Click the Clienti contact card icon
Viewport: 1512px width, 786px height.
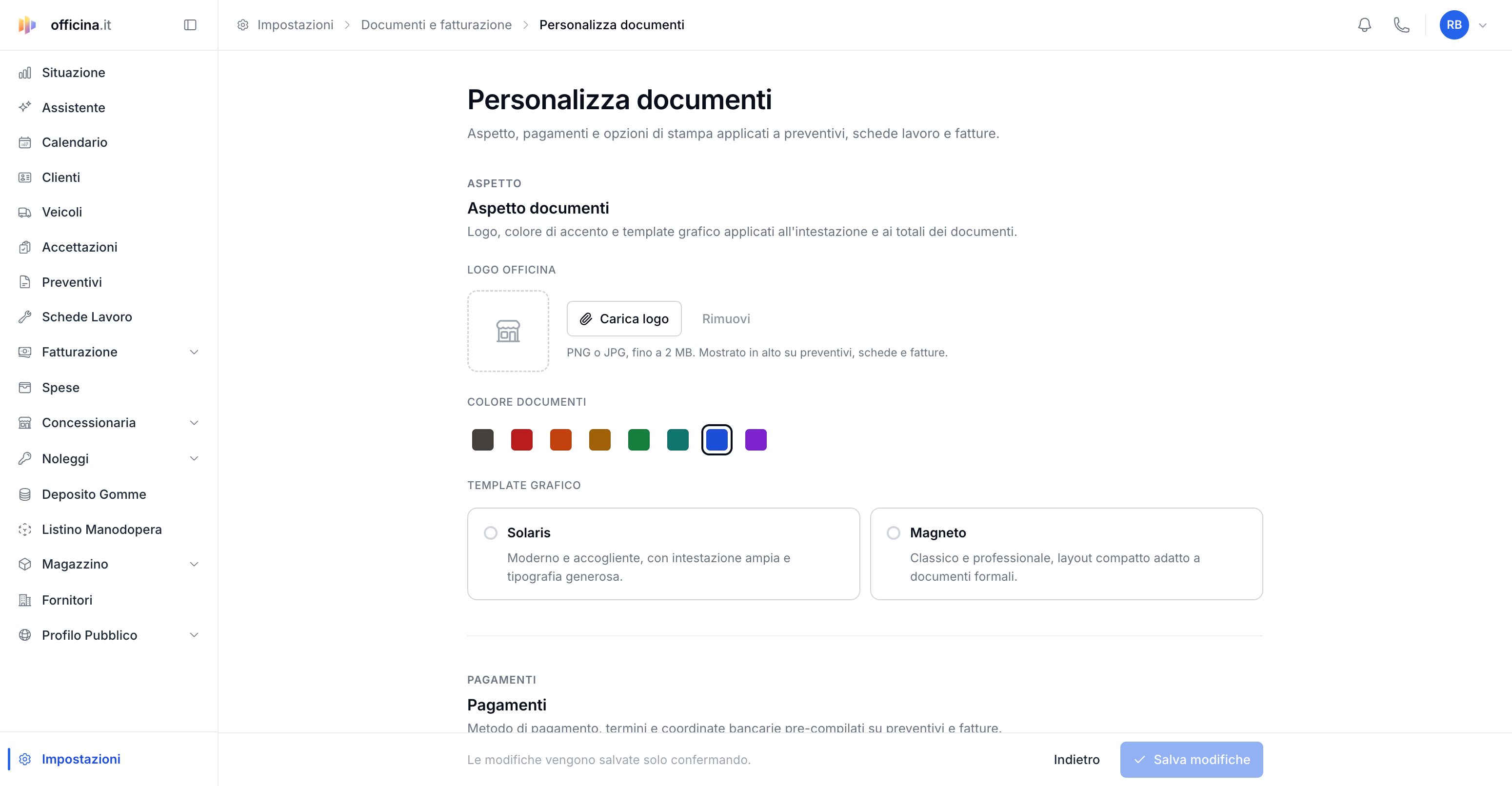point(25,177)
